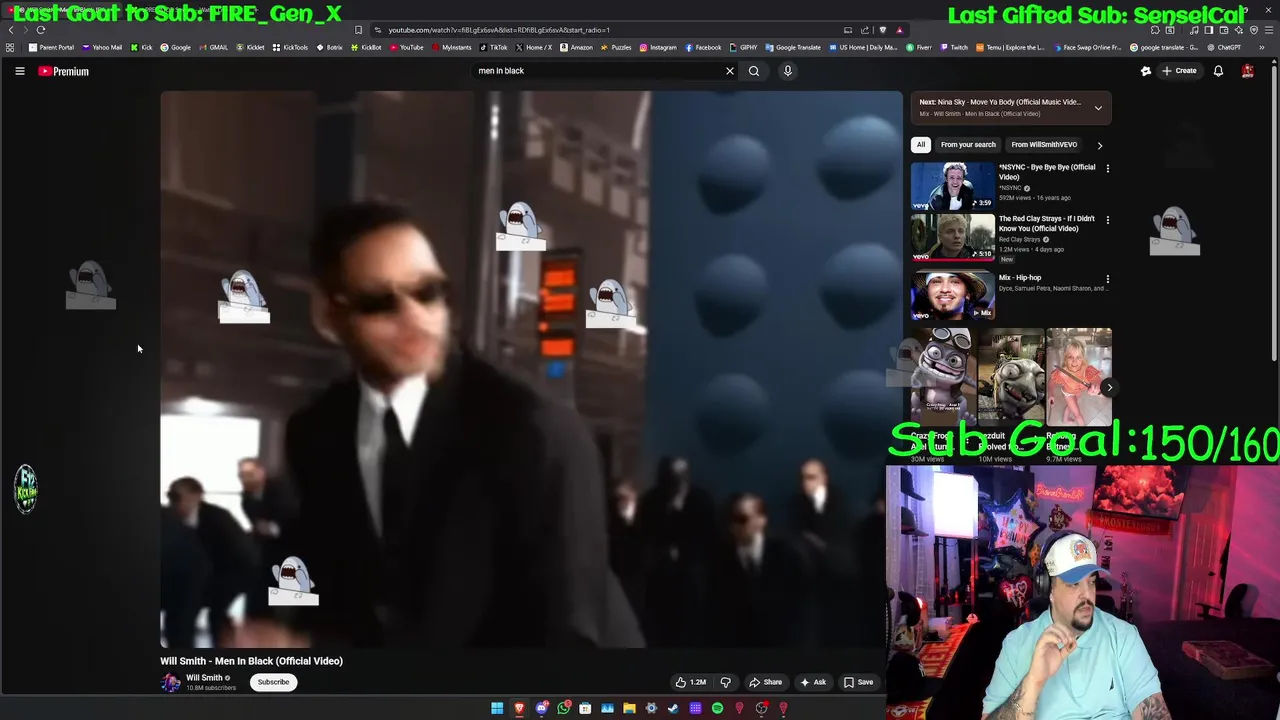Open the Crazy Frog short thumbnail
This screenshot has height=720, width=1280.
click(943, 376)
